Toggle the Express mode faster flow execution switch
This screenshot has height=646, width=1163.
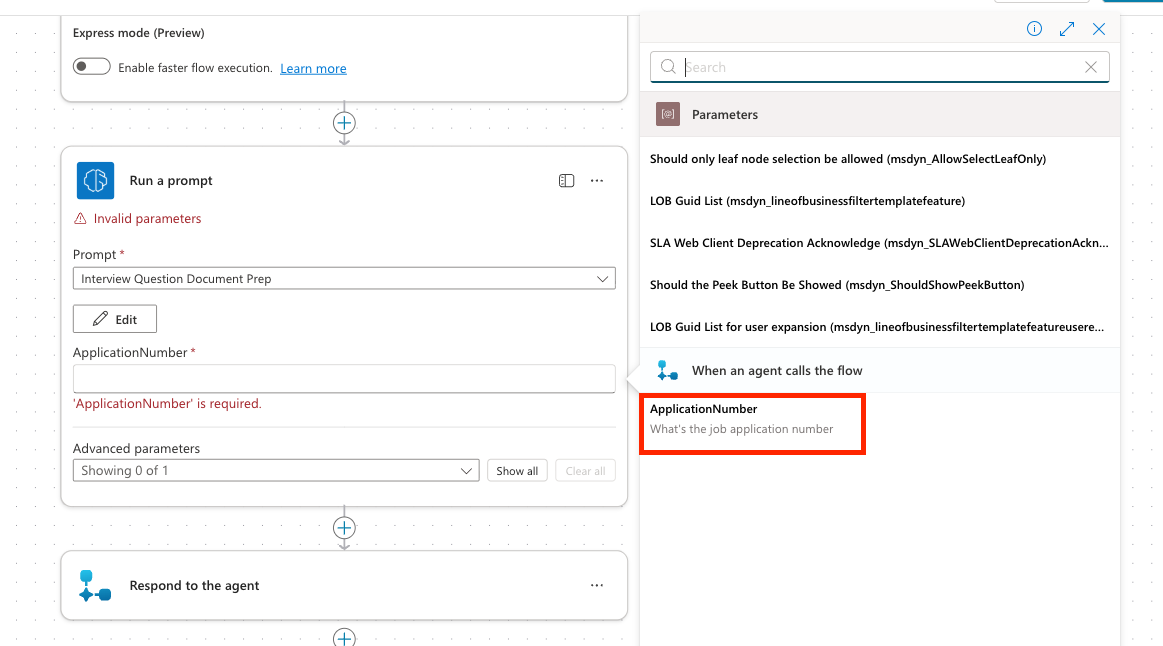[x=91, y=67]
